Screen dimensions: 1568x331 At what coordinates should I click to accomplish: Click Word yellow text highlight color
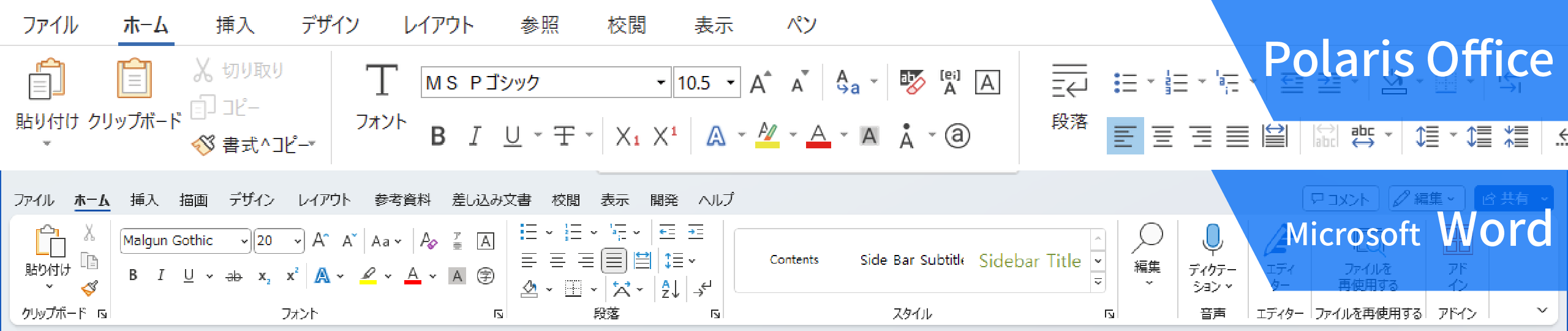point(367,276)
